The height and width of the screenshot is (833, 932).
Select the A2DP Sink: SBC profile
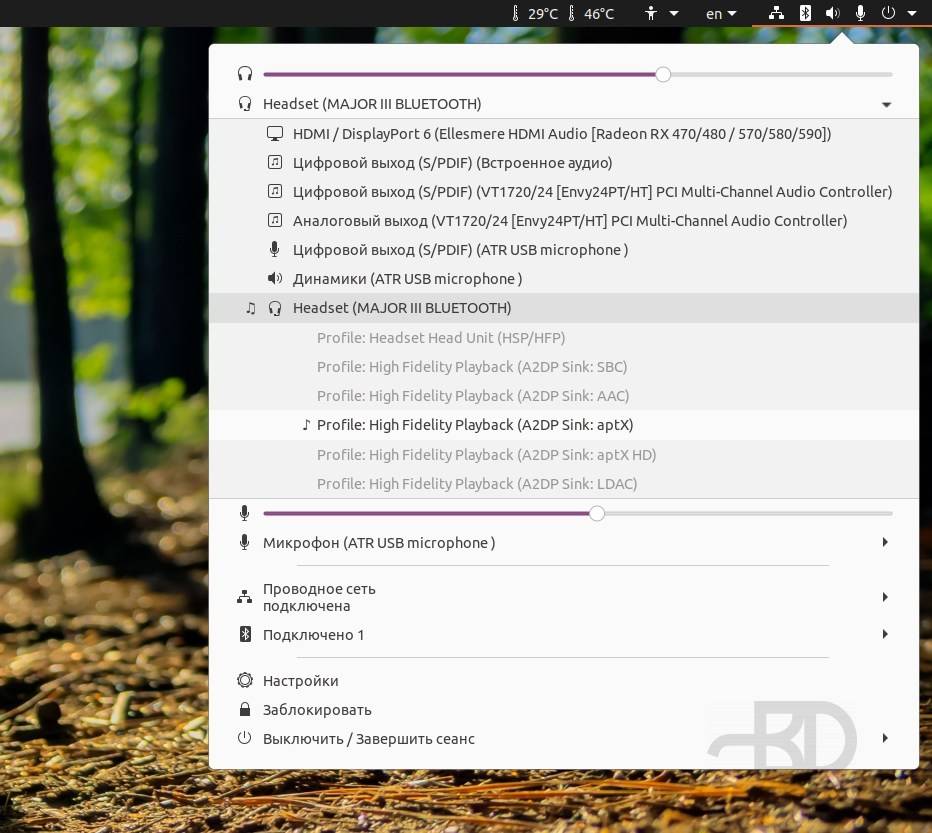[472, 367]
